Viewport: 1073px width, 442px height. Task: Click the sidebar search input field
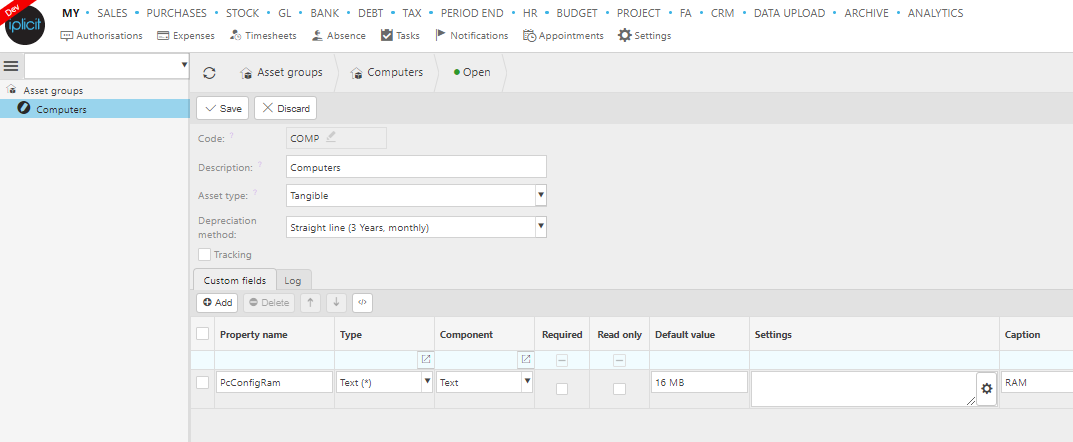[x=101, y=66]
